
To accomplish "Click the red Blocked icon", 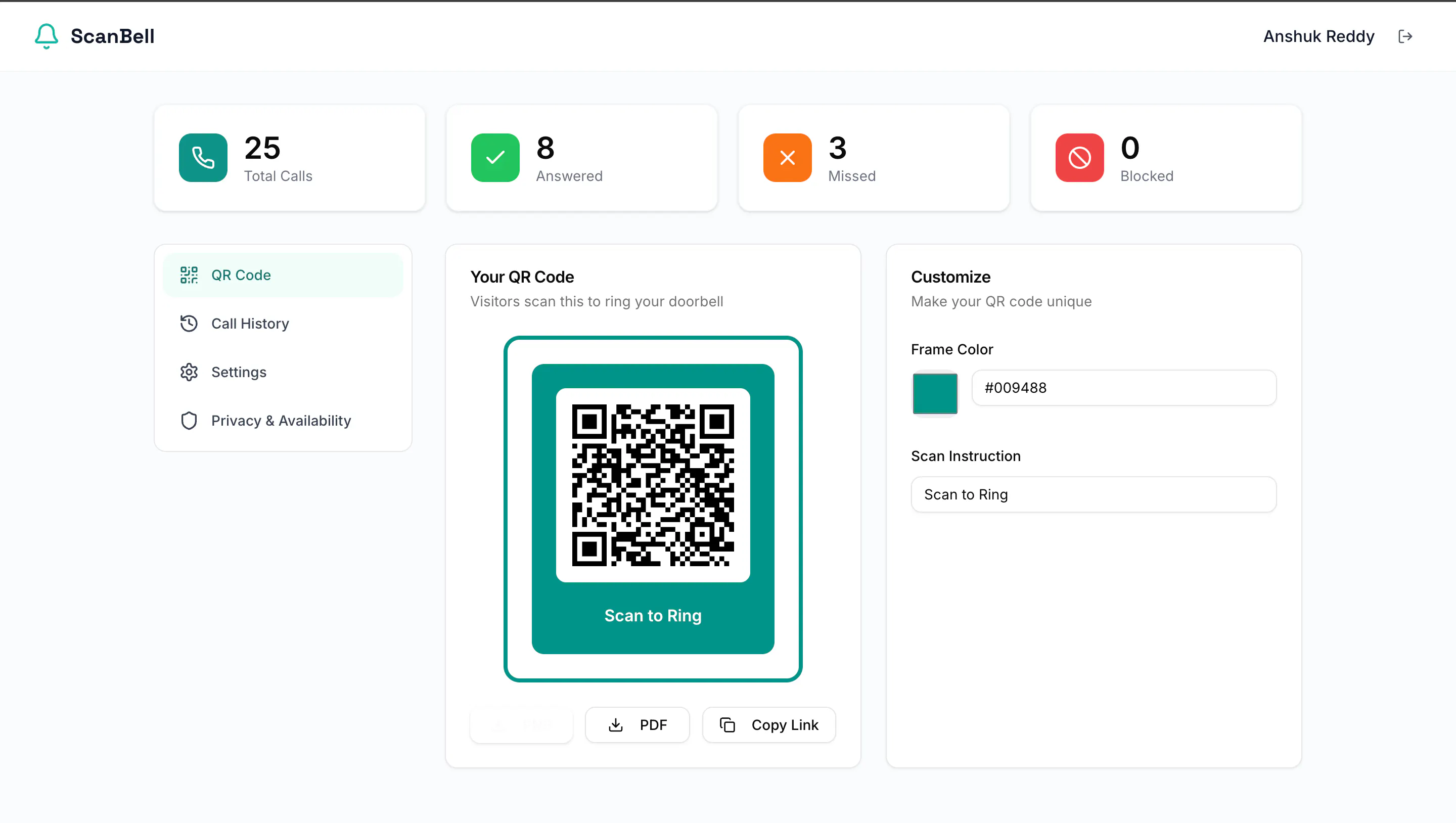I will pyautogui.click(x=1079, y=158).
